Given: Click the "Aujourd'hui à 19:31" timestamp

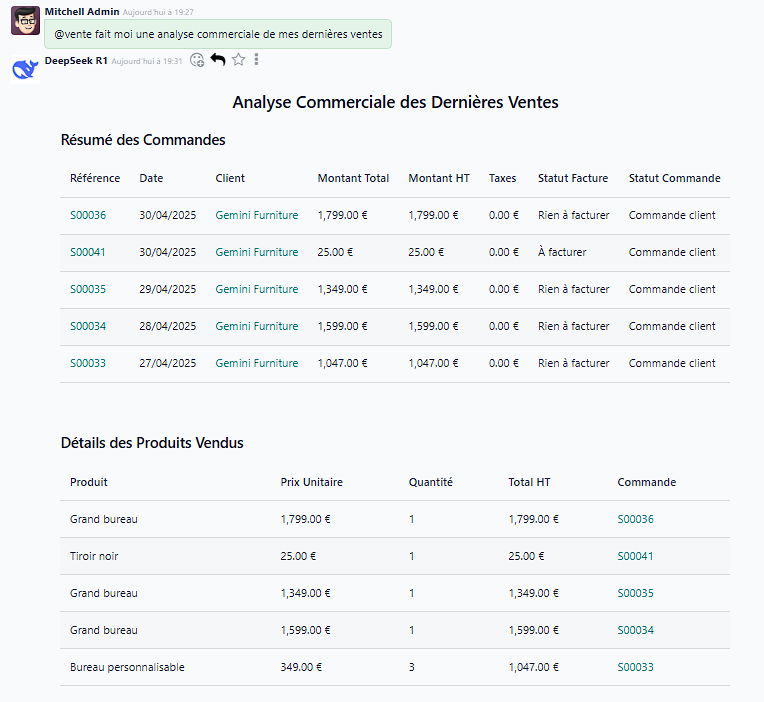Looking at the screenshot, I should coord(147,61).
